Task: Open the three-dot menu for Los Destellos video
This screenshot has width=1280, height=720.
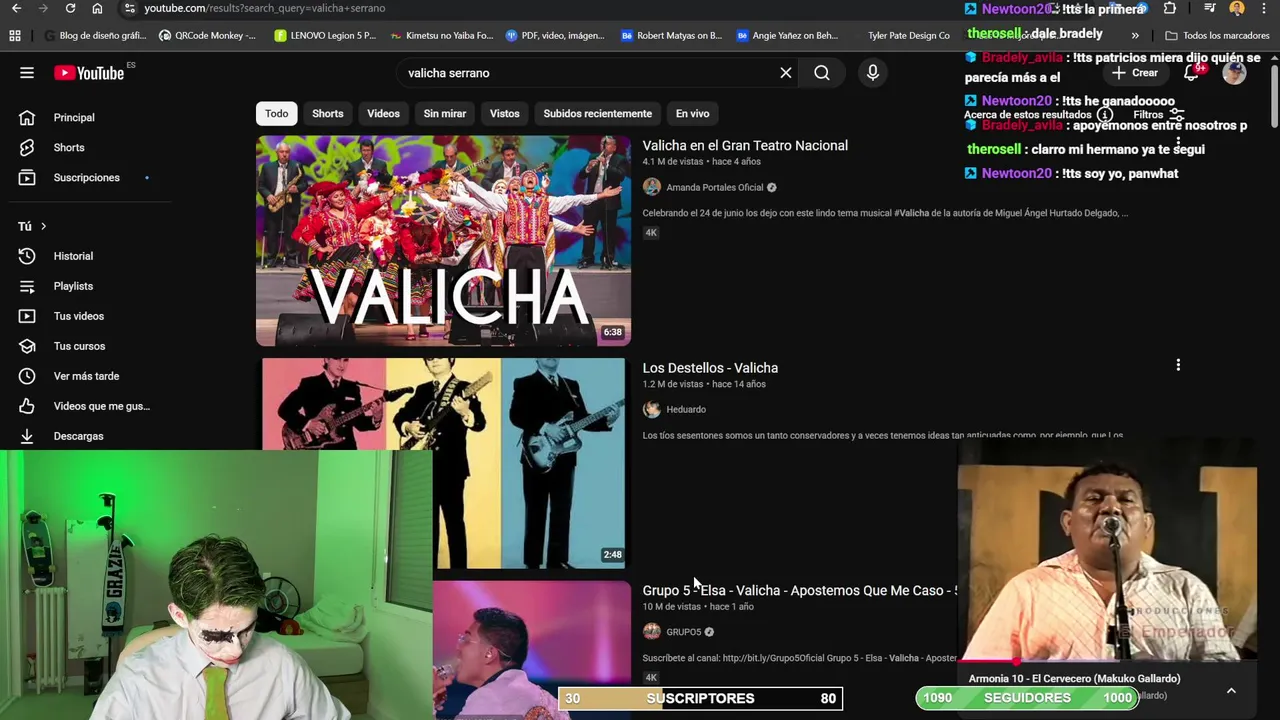Action: [x=1178, y=365]
